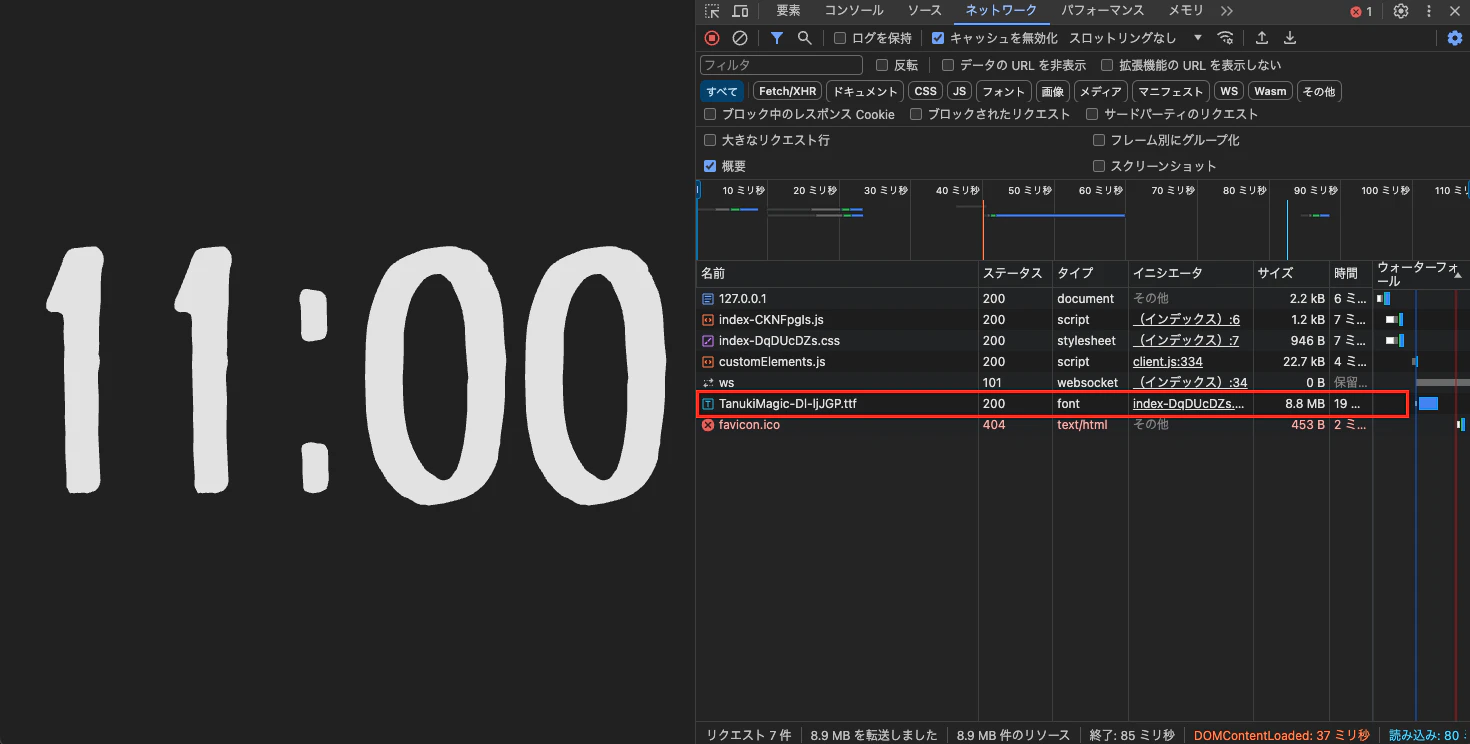
Task: Open the スロットリングなし throttling dropdown
Action: click(x=1136, y=38)
